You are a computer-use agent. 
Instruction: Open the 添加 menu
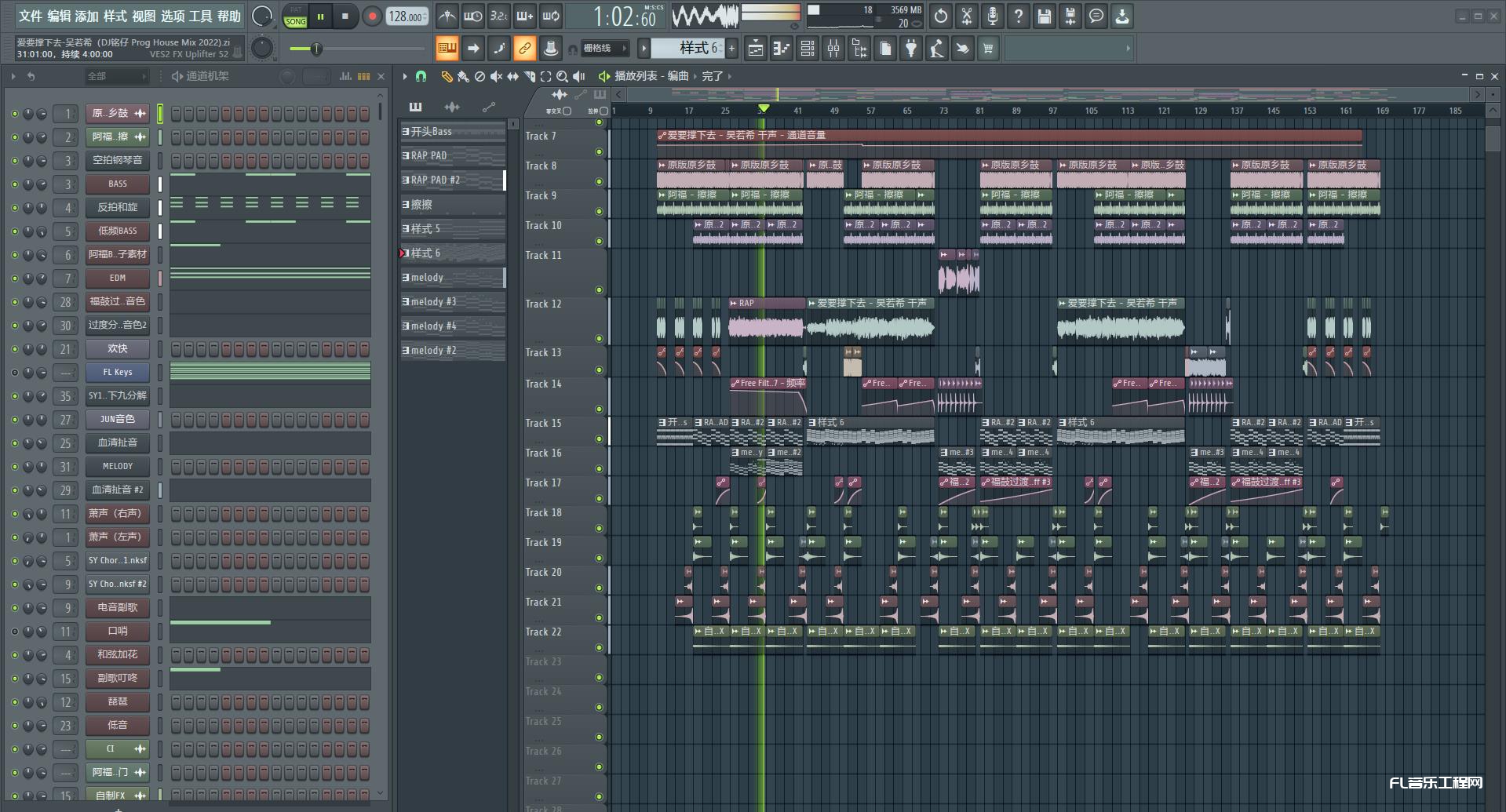click(87, 16)
